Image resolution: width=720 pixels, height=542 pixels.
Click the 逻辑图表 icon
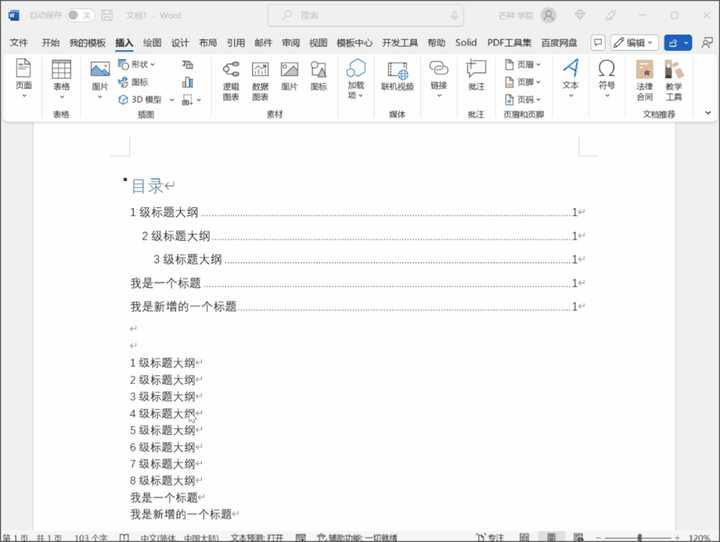[231, 81]
